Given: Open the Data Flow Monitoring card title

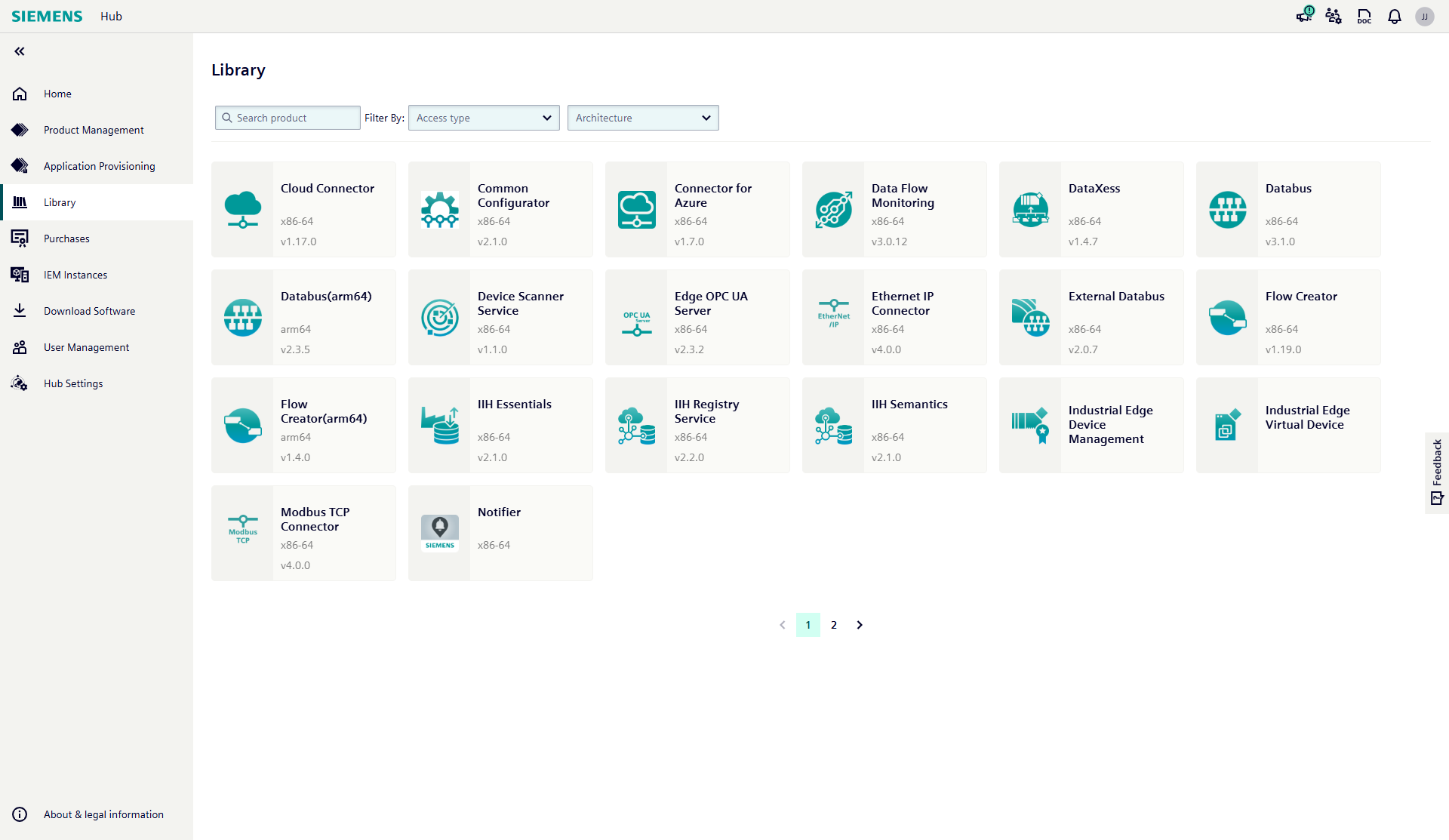Looking at the screenshot, I should [903, 195].
